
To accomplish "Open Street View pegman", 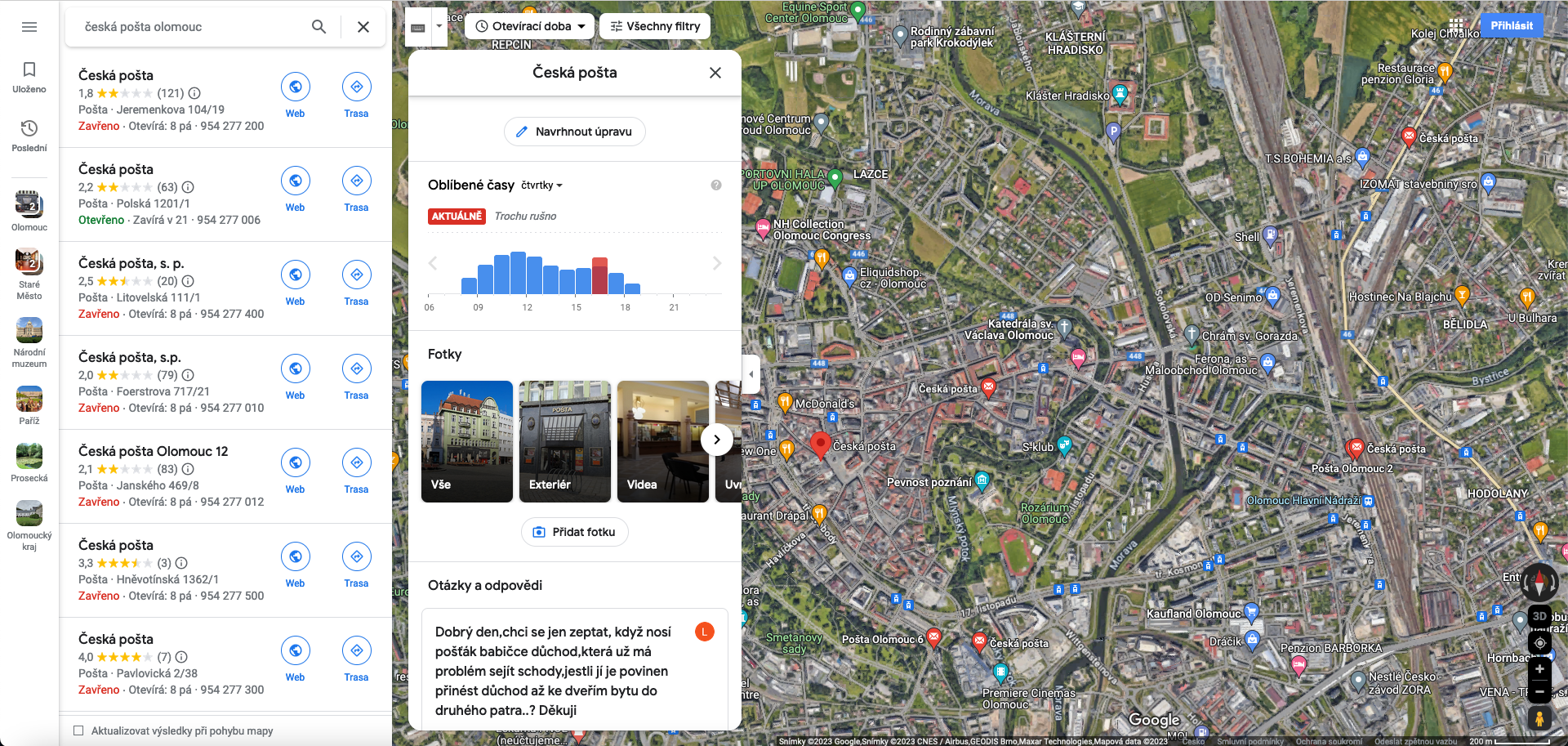I will point(1539,718).
